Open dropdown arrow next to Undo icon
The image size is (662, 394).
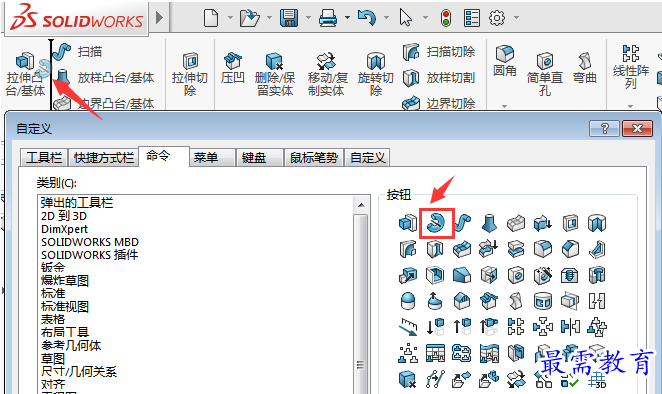coord(386,18)
